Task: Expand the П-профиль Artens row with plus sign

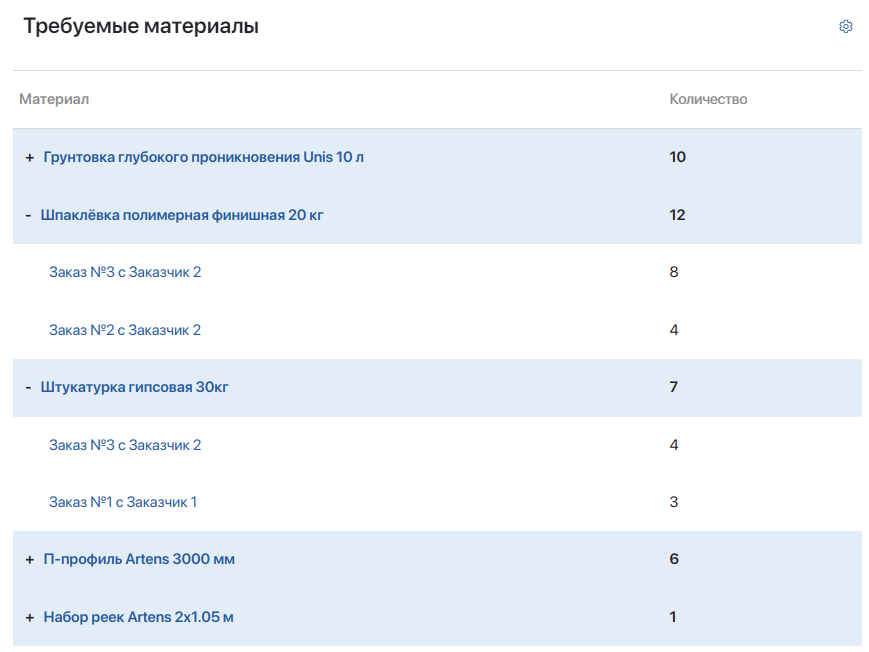Action: tap(30, 560)
